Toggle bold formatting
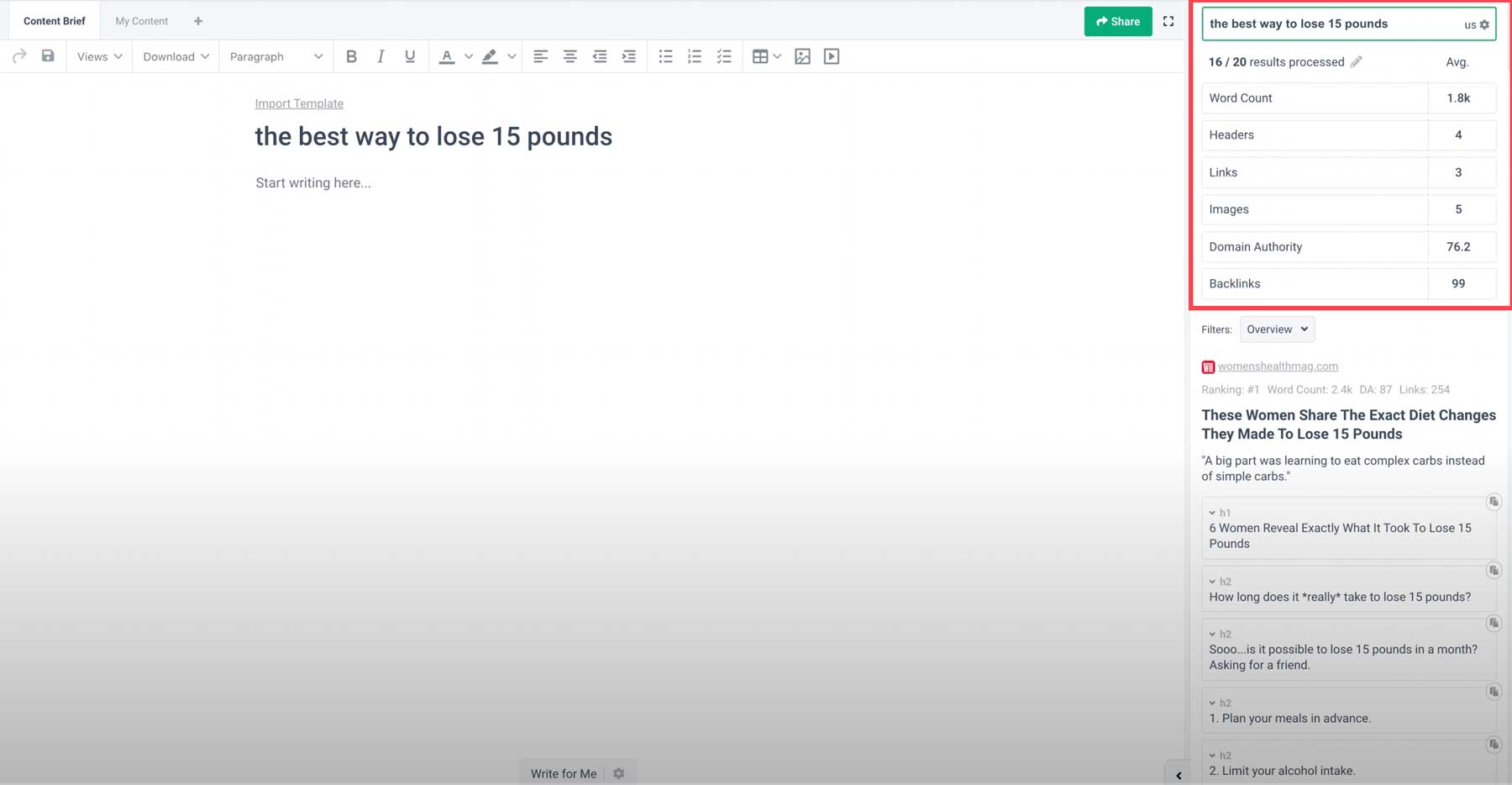This screenshot has height=785, width=1512. tap(352, 56)
